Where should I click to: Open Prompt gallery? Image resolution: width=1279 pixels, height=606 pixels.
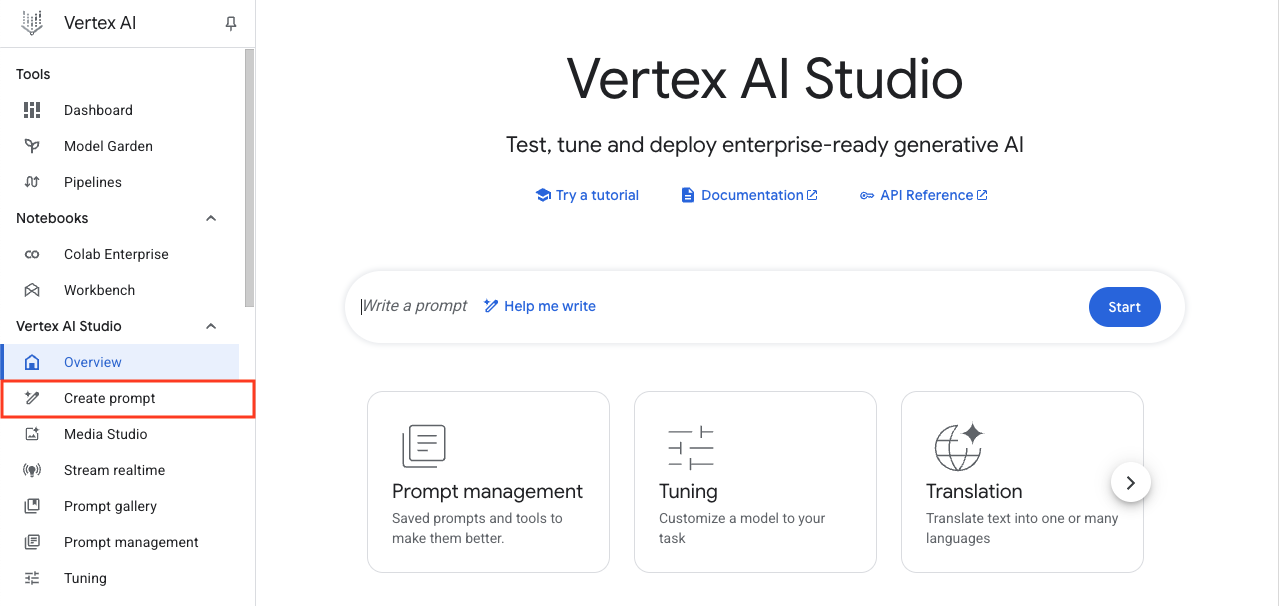point(120,506)
